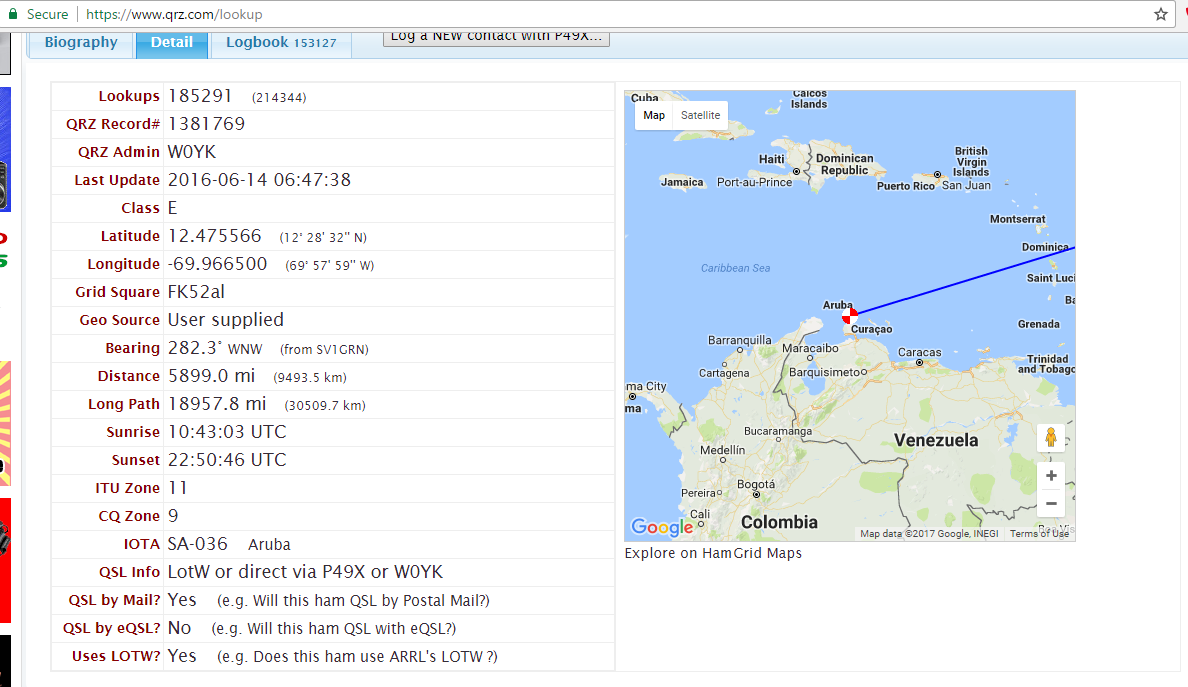The width and height of the screenshot is (1188, 687).
Task: Select the CQ Zone value 9
Action: coord(173,516)
